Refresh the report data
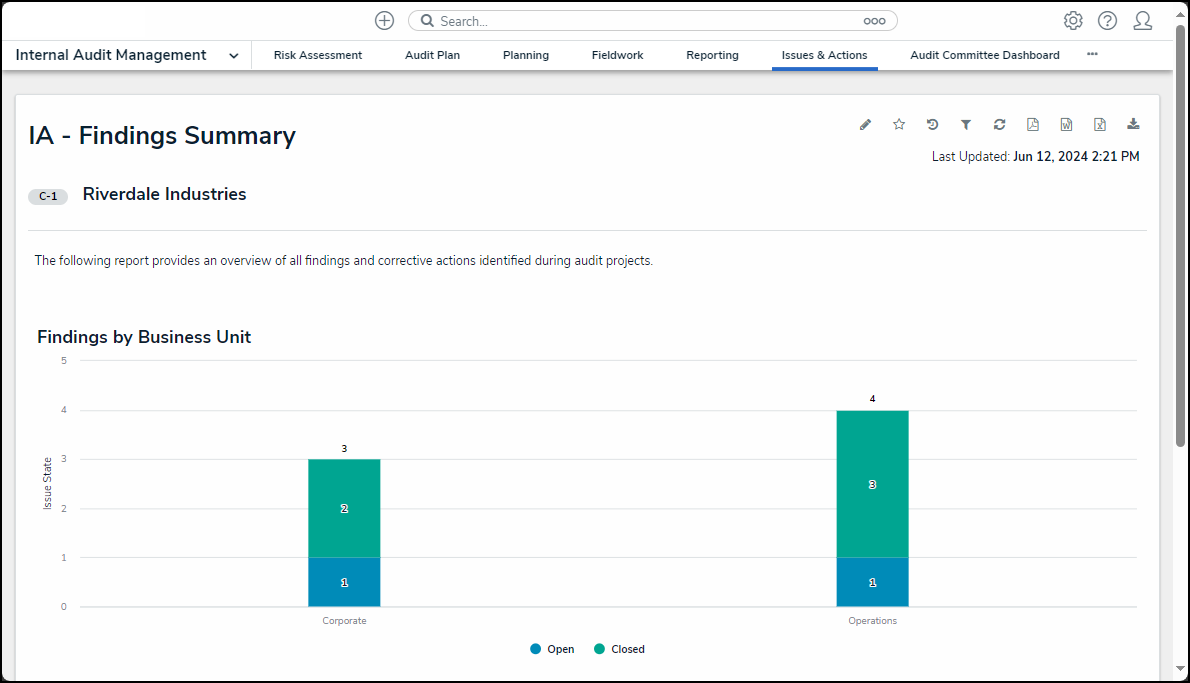 tap(999, 124)
